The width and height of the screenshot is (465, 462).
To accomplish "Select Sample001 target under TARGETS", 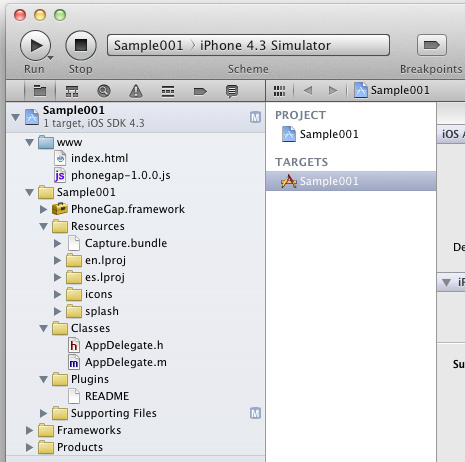I will (x=351, y=181).
